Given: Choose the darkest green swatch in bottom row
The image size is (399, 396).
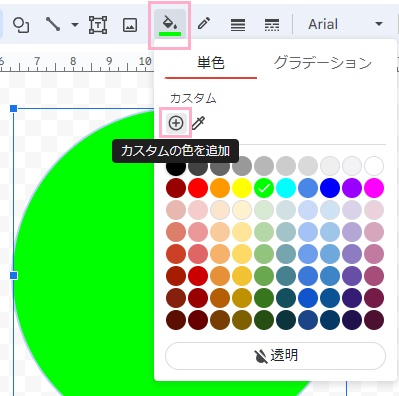Looking at the screenshot, I should tap(264, 320).
